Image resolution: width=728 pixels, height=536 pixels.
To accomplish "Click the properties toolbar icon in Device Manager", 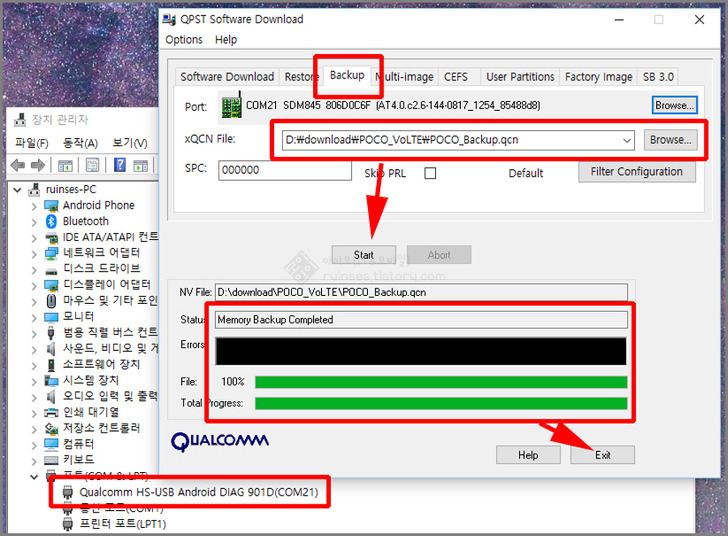I will pyautogui.click(x=92, y=165).
